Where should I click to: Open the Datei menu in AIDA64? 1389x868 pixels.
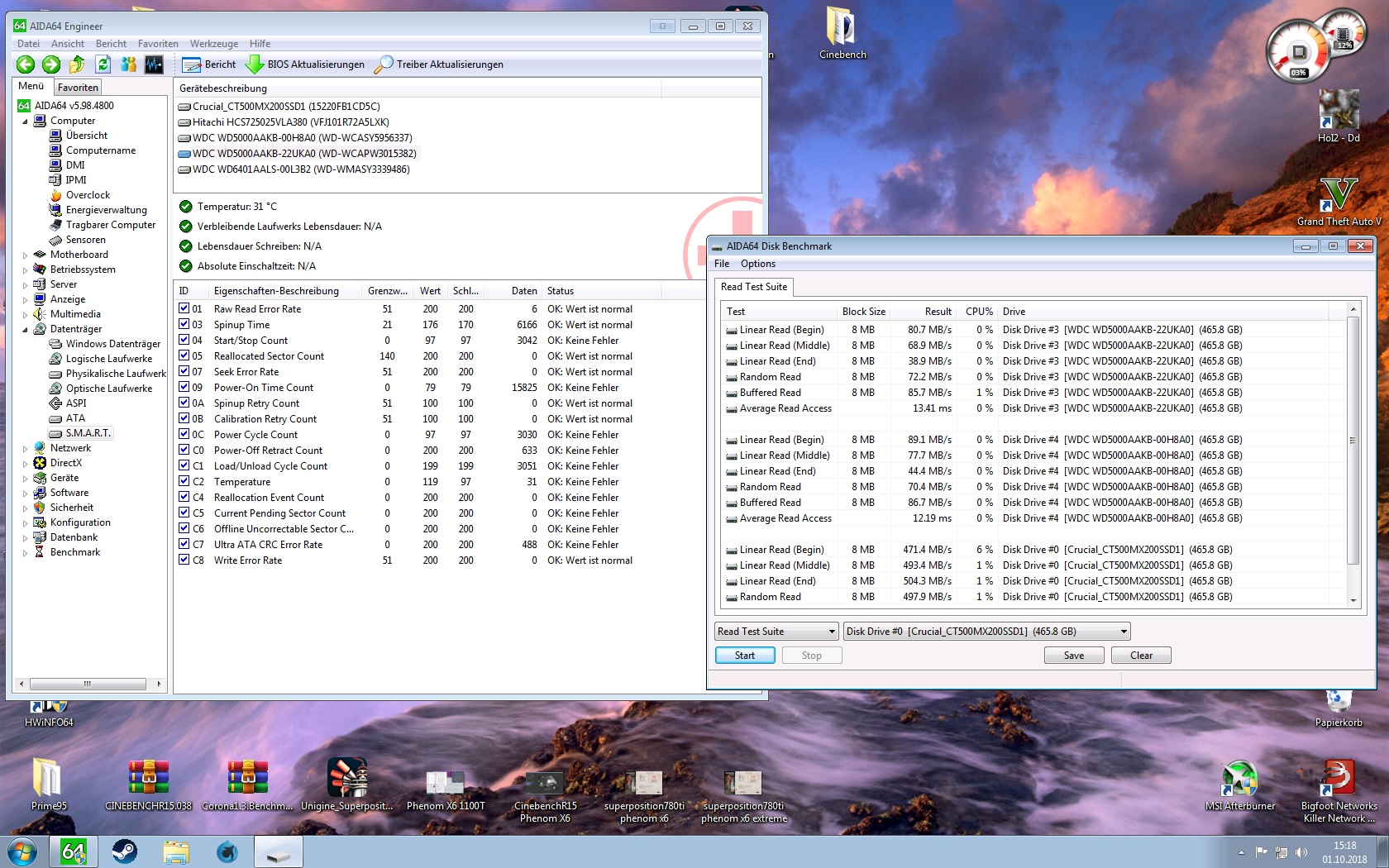coord(28,44)
